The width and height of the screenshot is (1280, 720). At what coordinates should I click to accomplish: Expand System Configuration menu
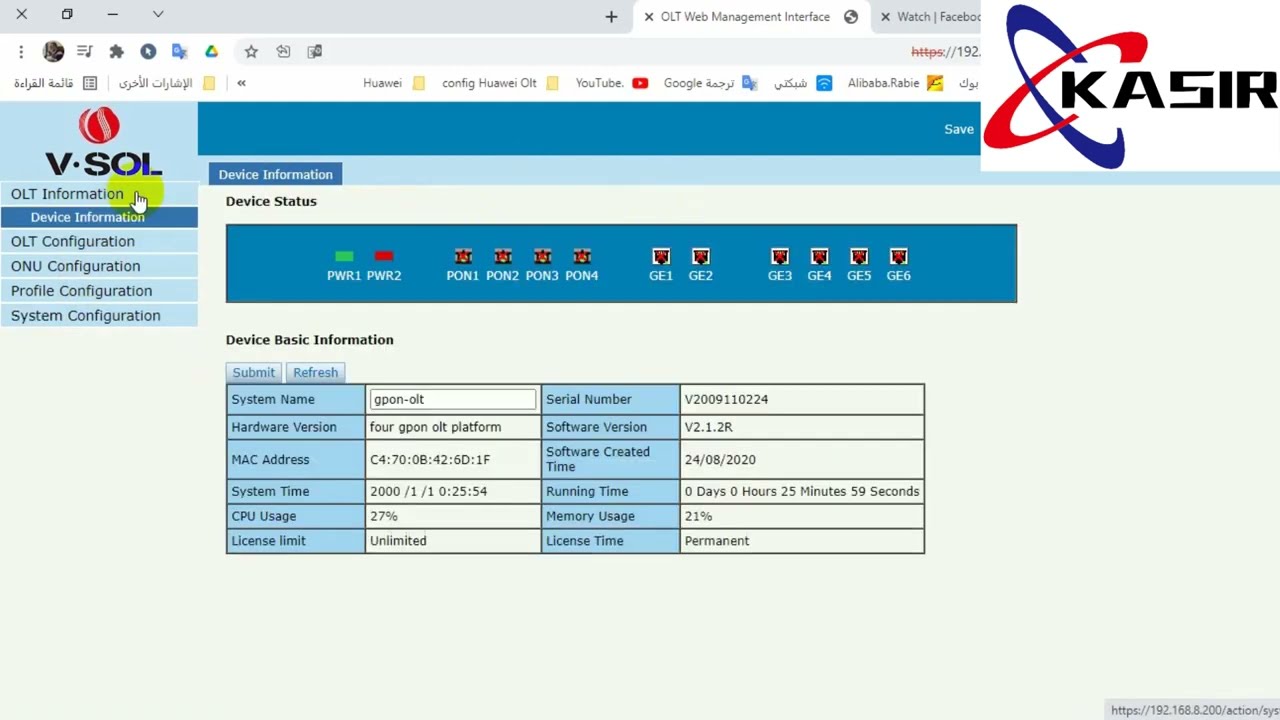click(x=99, y=316)
